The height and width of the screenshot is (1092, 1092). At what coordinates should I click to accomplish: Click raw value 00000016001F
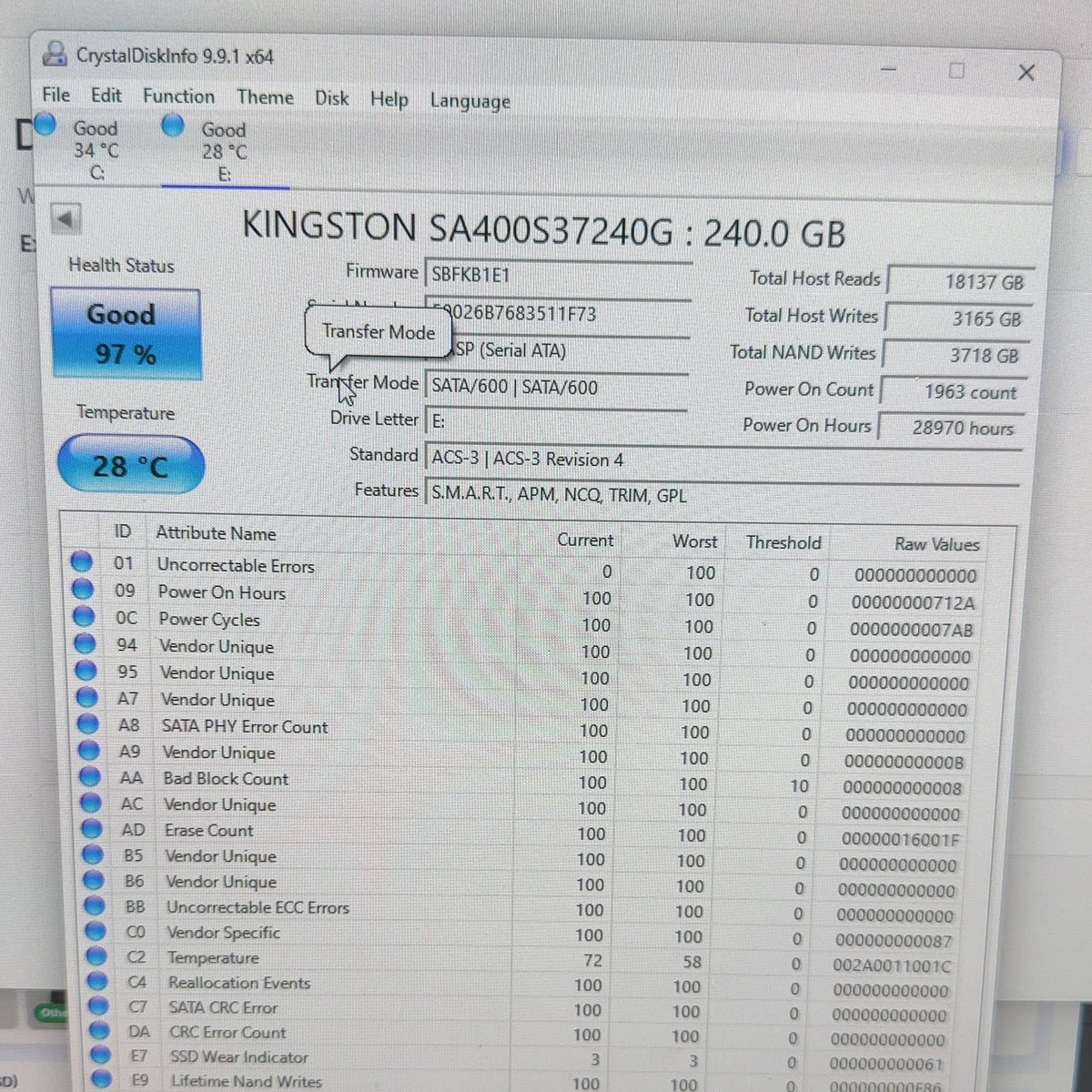(x=900, y=839)
